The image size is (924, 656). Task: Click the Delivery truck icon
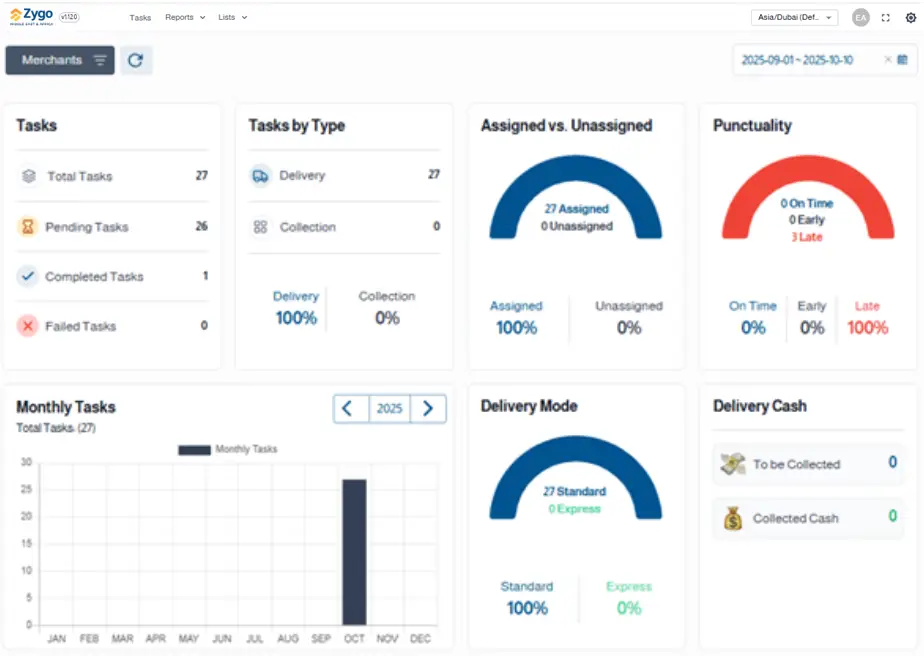pos(260,176)
